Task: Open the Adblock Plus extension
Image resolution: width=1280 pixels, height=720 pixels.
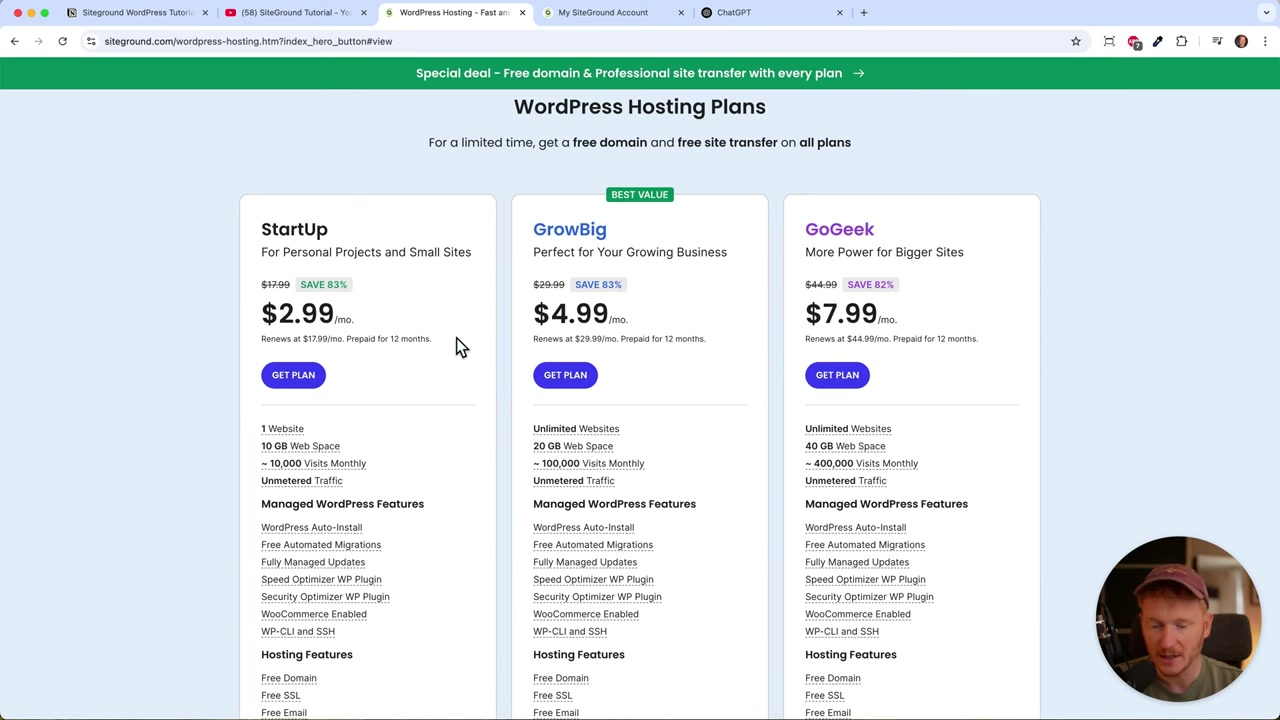Action: click(1133, 41)
